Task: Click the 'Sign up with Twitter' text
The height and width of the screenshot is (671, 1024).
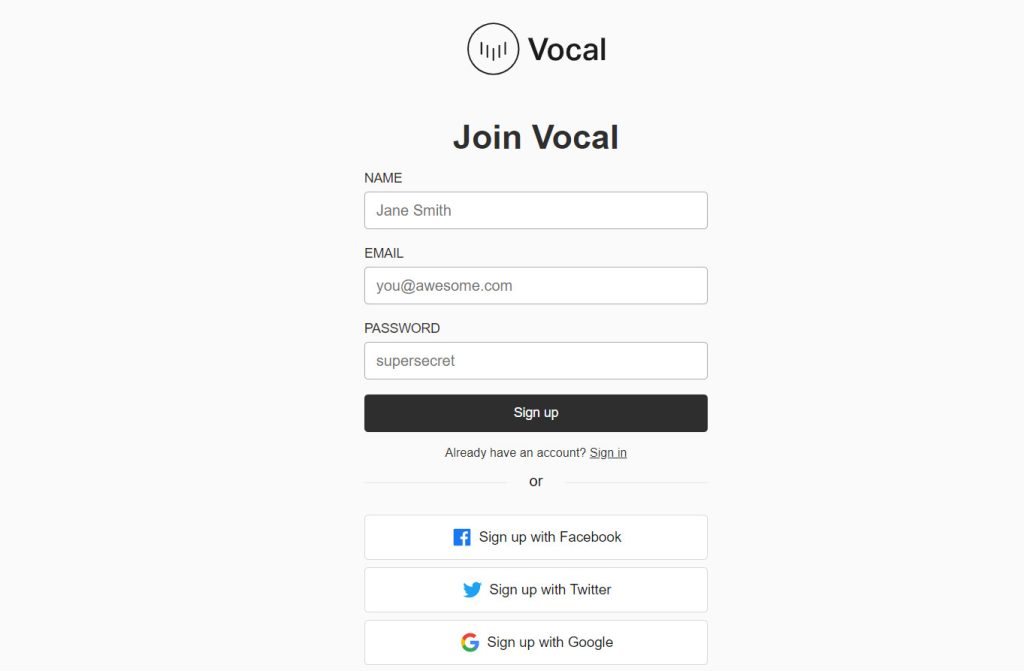Action: (550, 590)
